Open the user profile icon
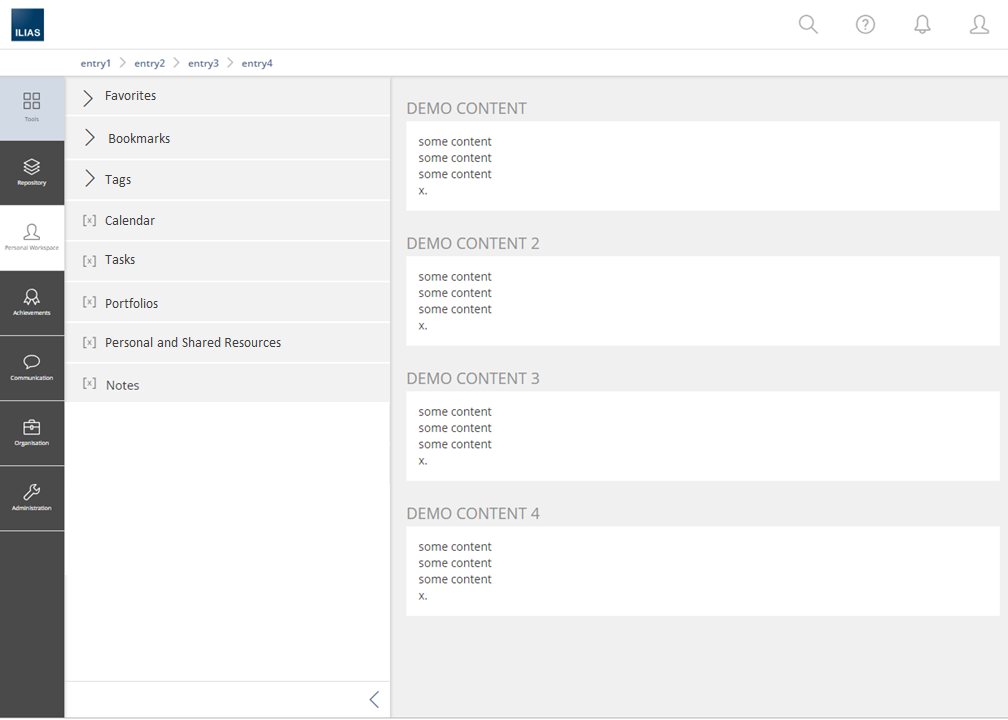Viewport: 1008px width, 720px height. [979, 25]
